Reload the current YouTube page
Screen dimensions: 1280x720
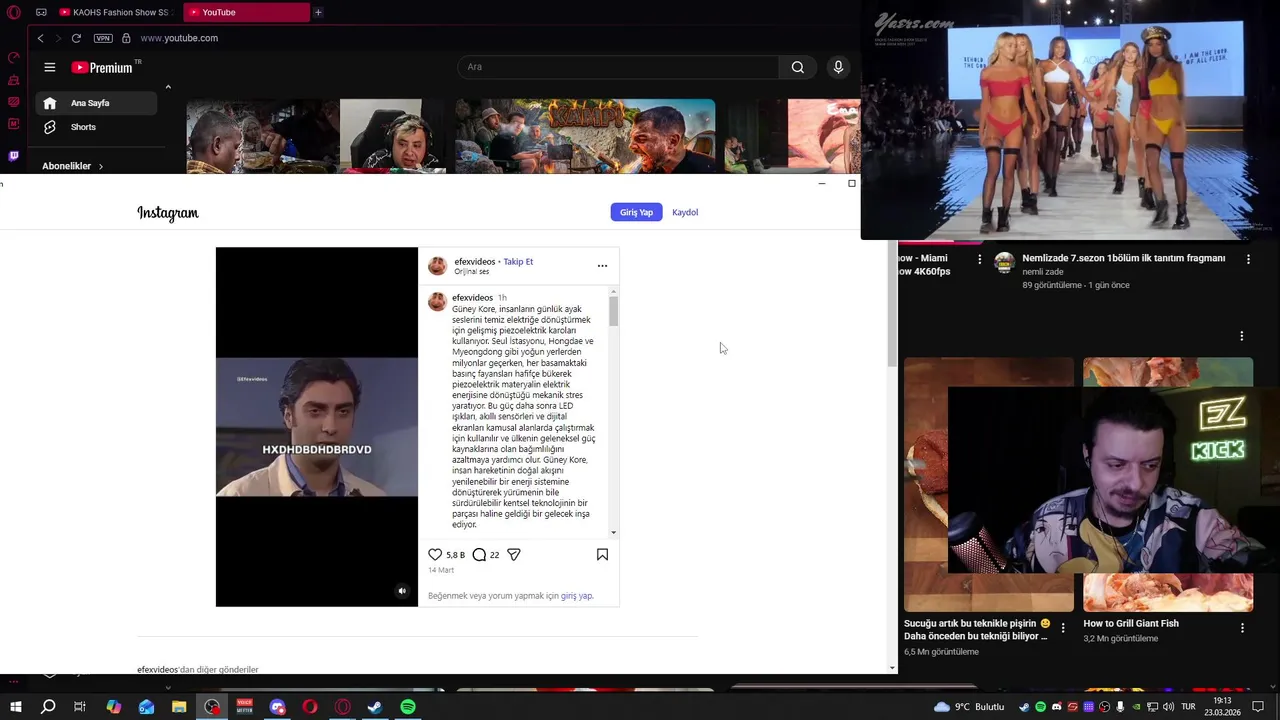click(x=76, y=38)
